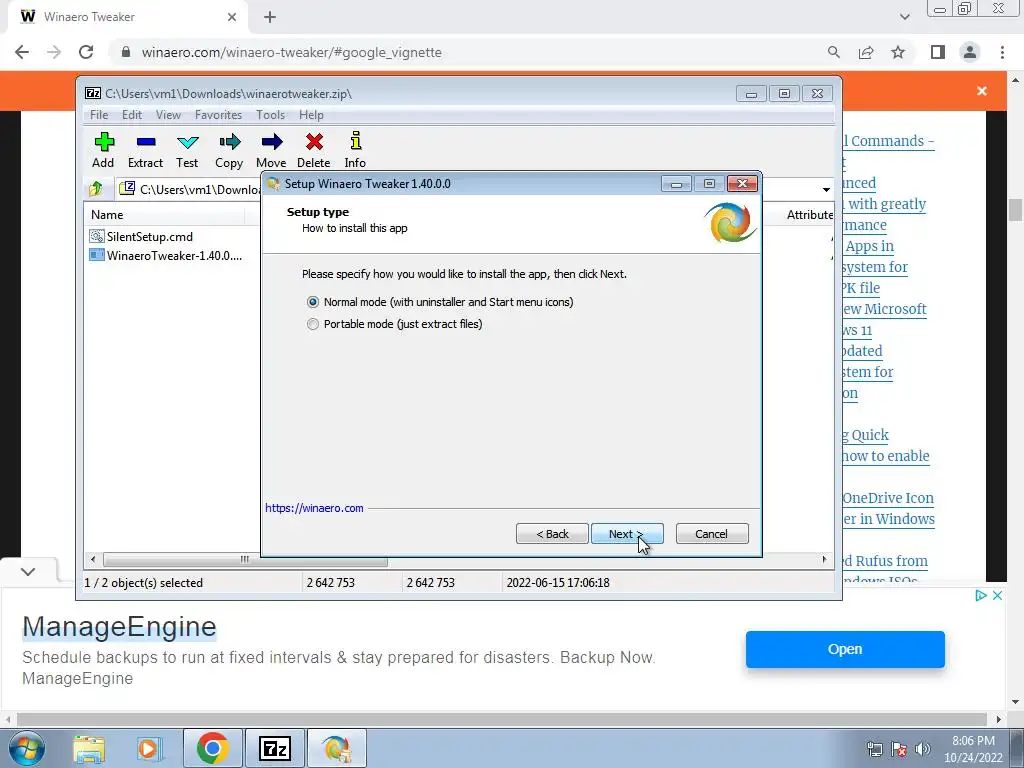Open Chrome tab search chevron
1024x768 pixels.
tap(904, 17)
